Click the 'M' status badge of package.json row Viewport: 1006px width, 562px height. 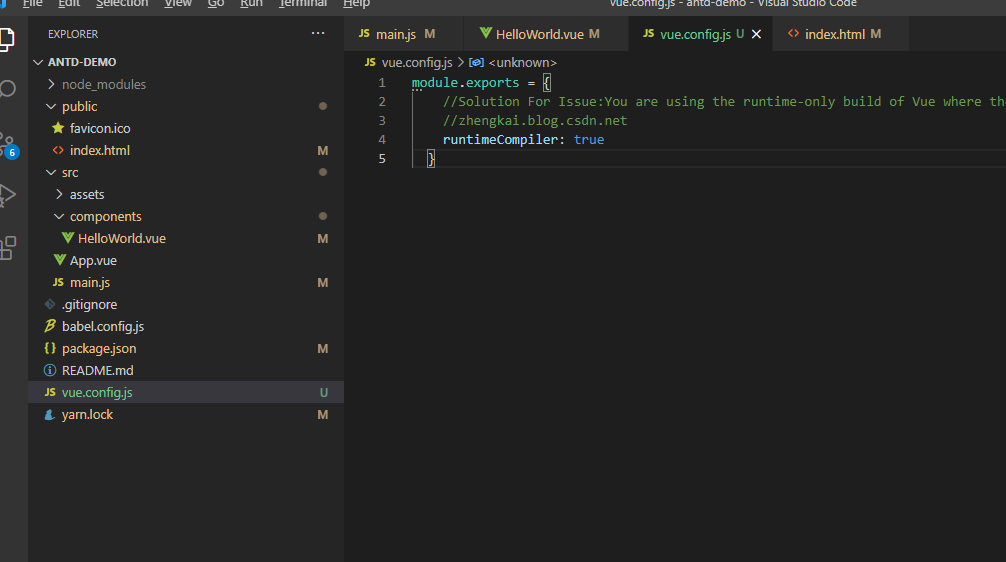coord(323,348)
